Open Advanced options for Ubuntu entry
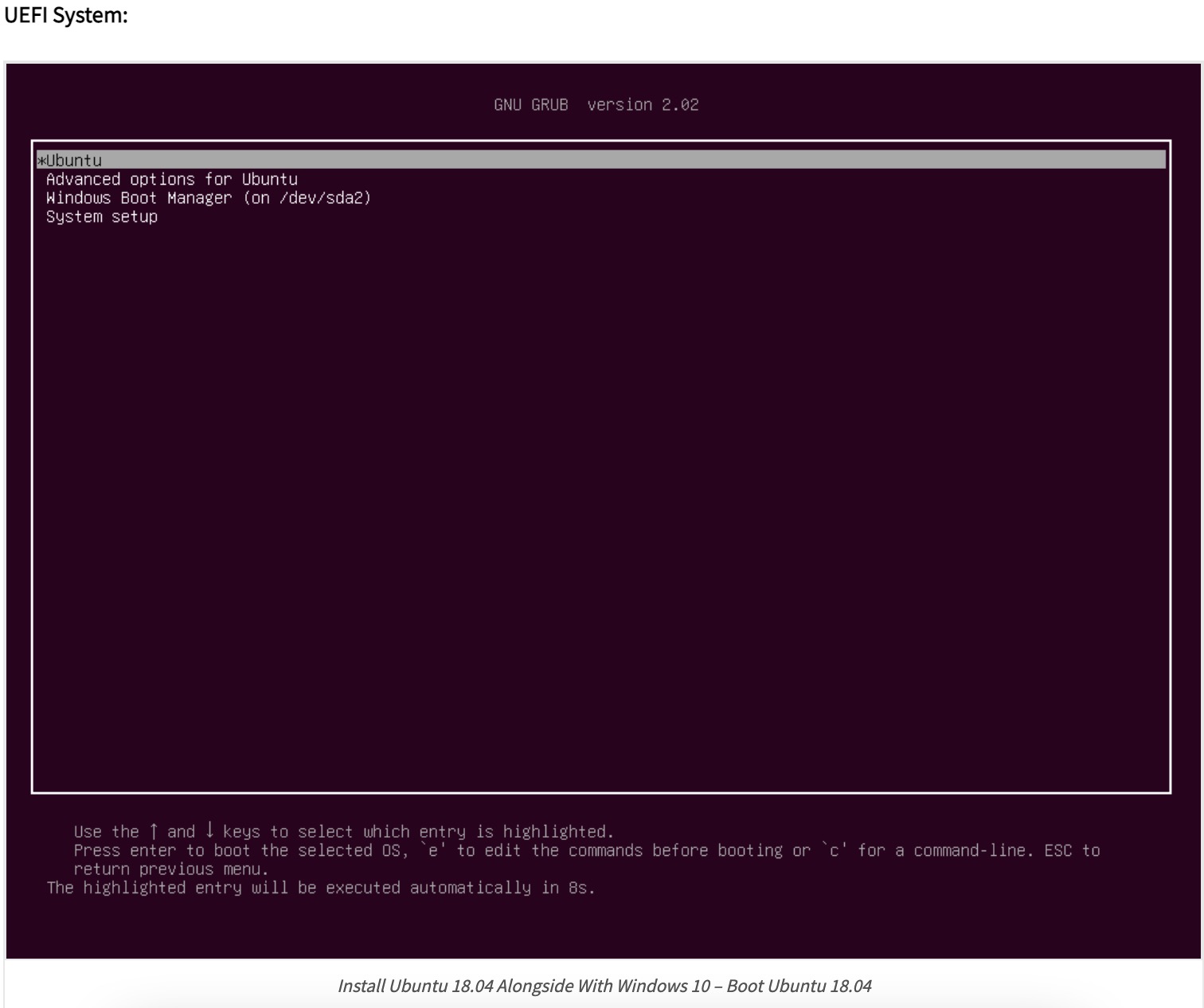1204x1008 pixels. click(x=171, y=179)
